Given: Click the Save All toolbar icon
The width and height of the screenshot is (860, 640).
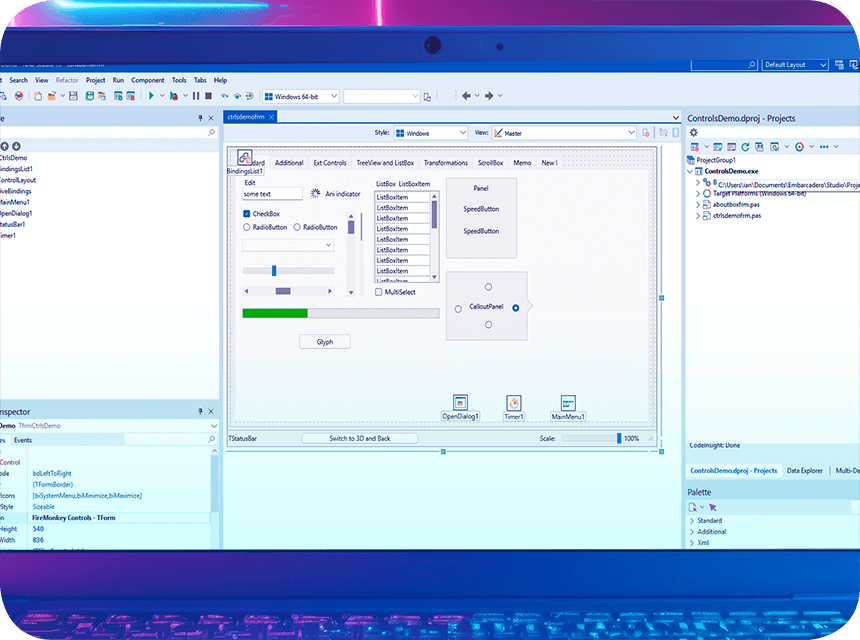Looking at the screenshot, I should (x=89, y=96).
